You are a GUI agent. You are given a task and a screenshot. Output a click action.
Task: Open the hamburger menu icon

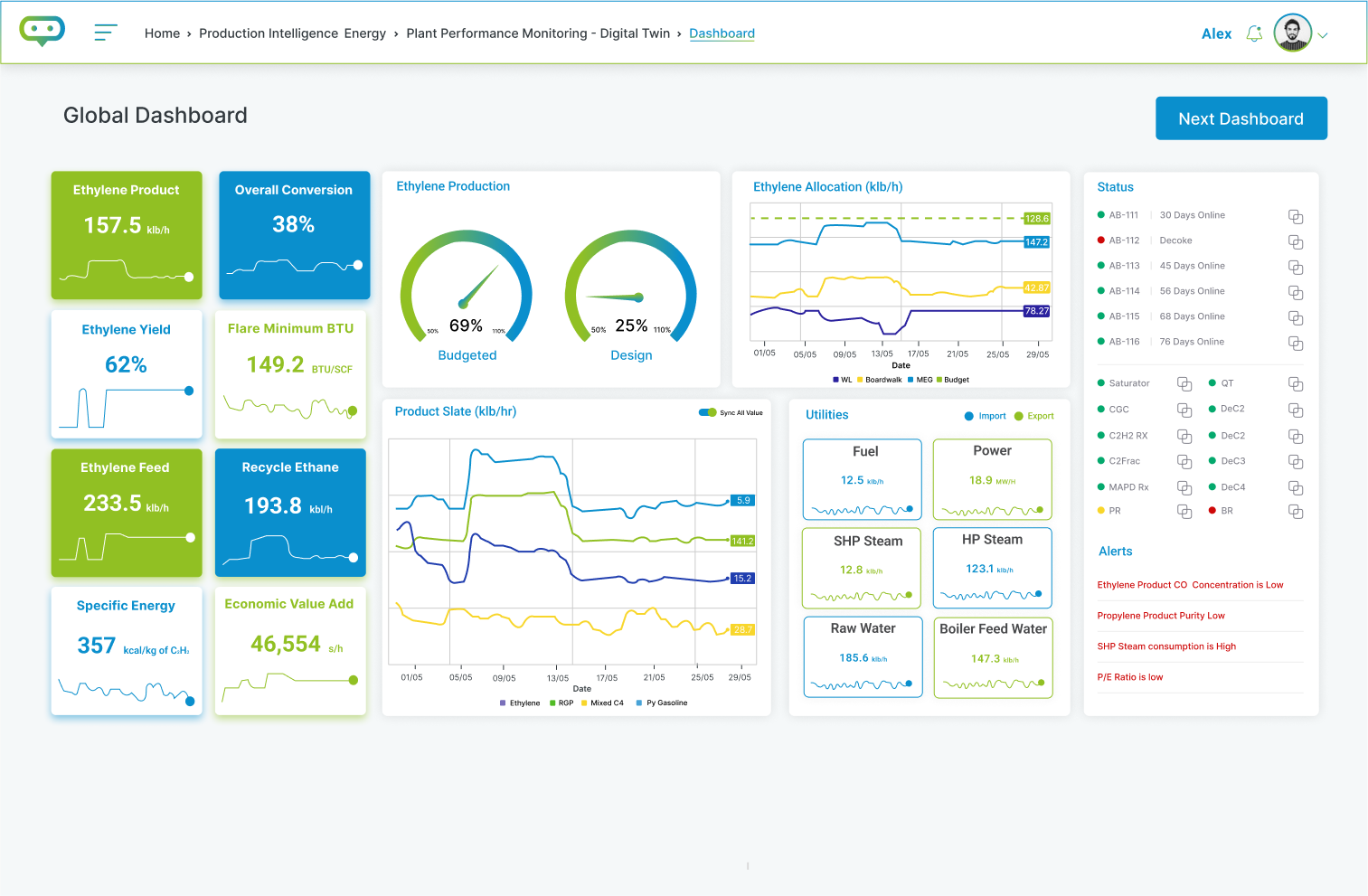click(x=106, y=33)
